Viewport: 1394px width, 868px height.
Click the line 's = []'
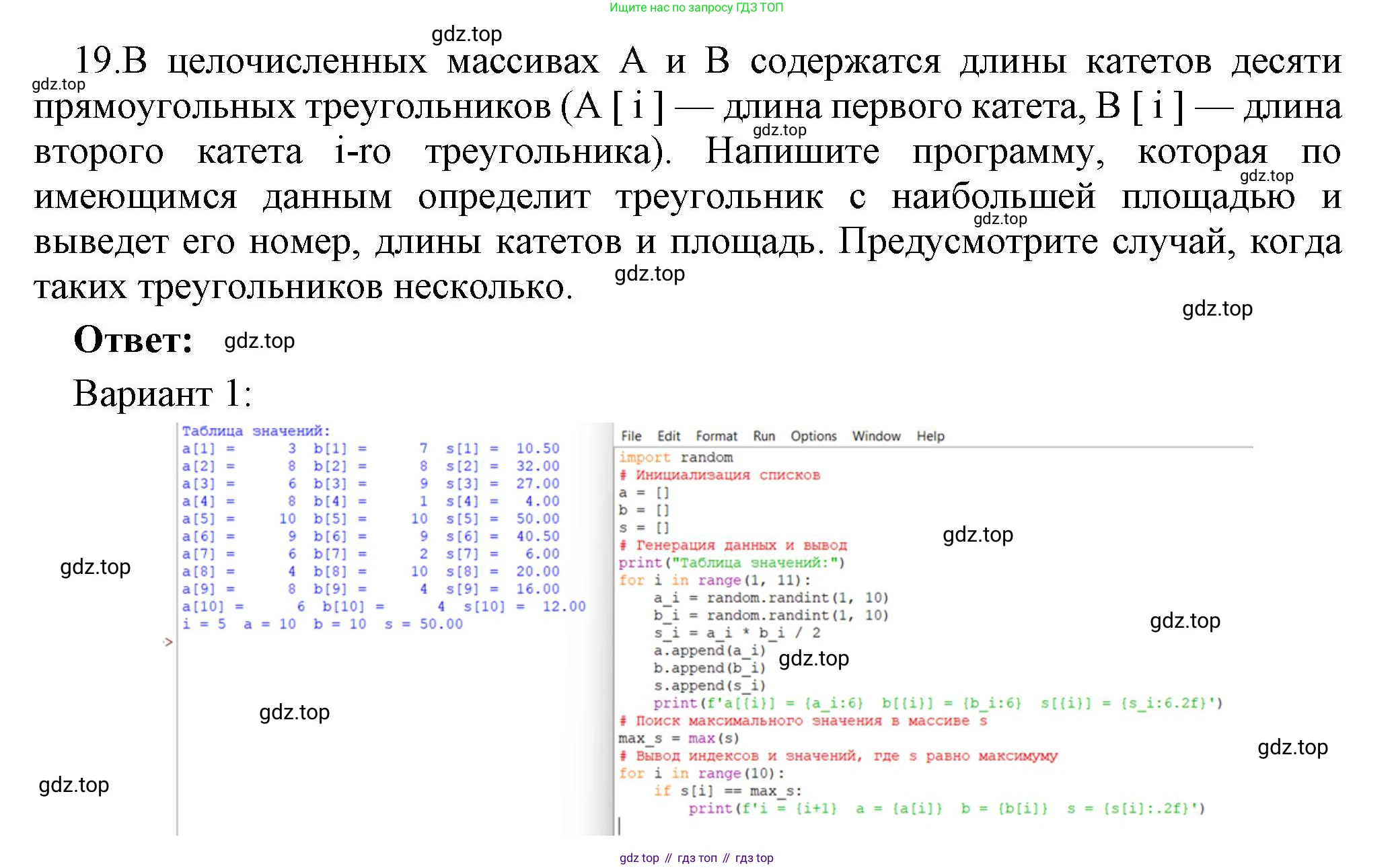click(x=644, y=528)
